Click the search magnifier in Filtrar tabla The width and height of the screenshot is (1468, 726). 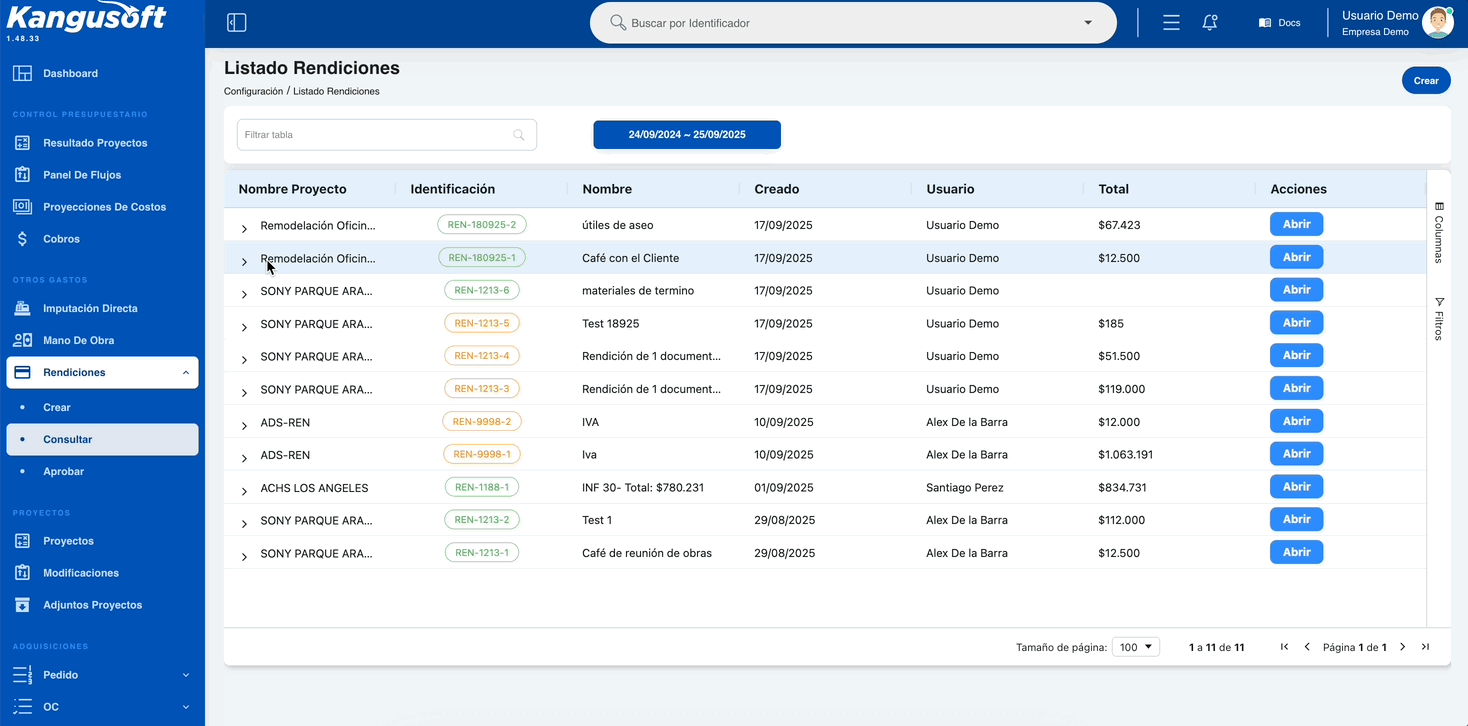(x=519, y=135)
